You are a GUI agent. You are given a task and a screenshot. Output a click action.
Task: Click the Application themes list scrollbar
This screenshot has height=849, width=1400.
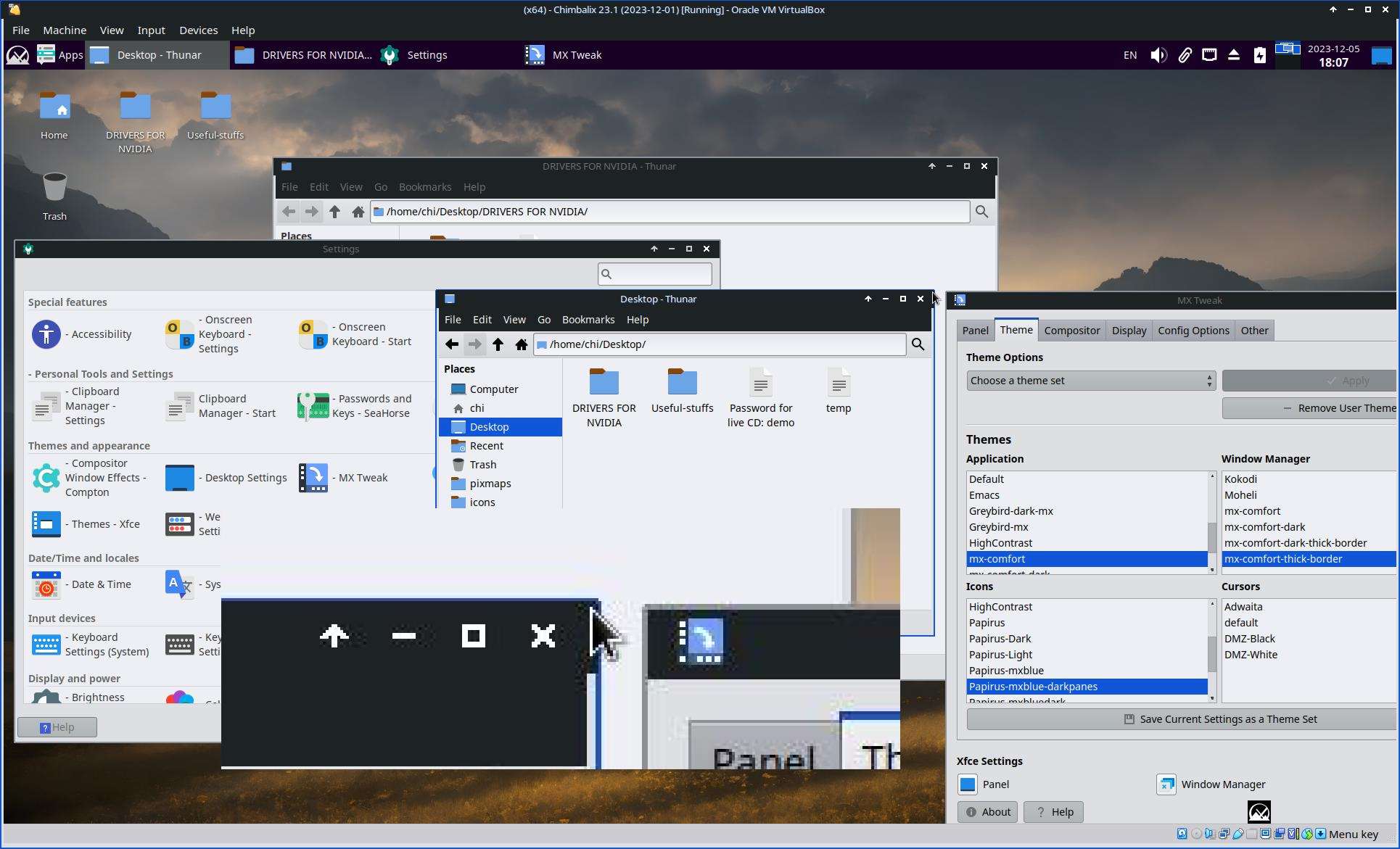click(x=1211, y=537)
